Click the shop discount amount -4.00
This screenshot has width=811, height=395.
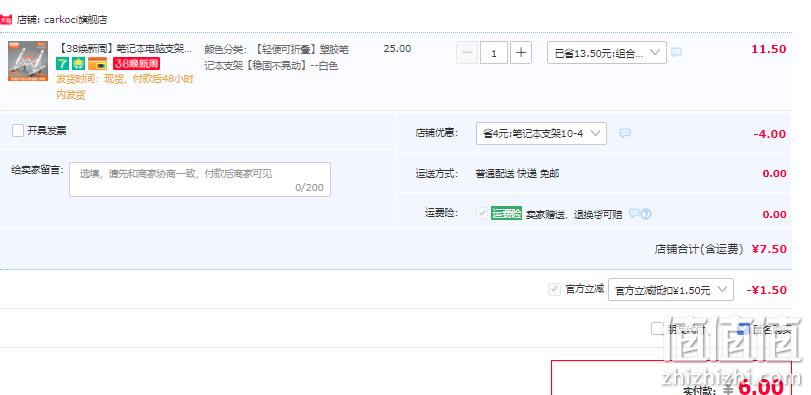(x=770, y=134)
